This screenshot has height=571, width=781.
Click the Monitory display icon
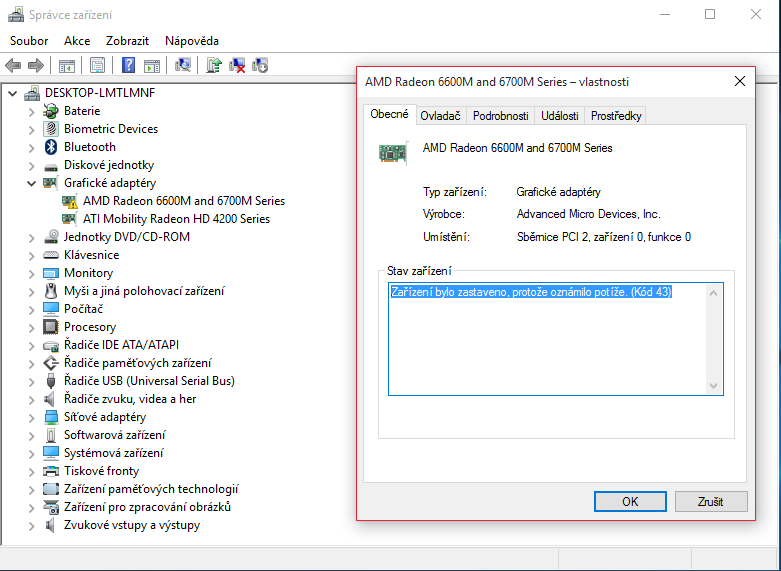(51, 273)
